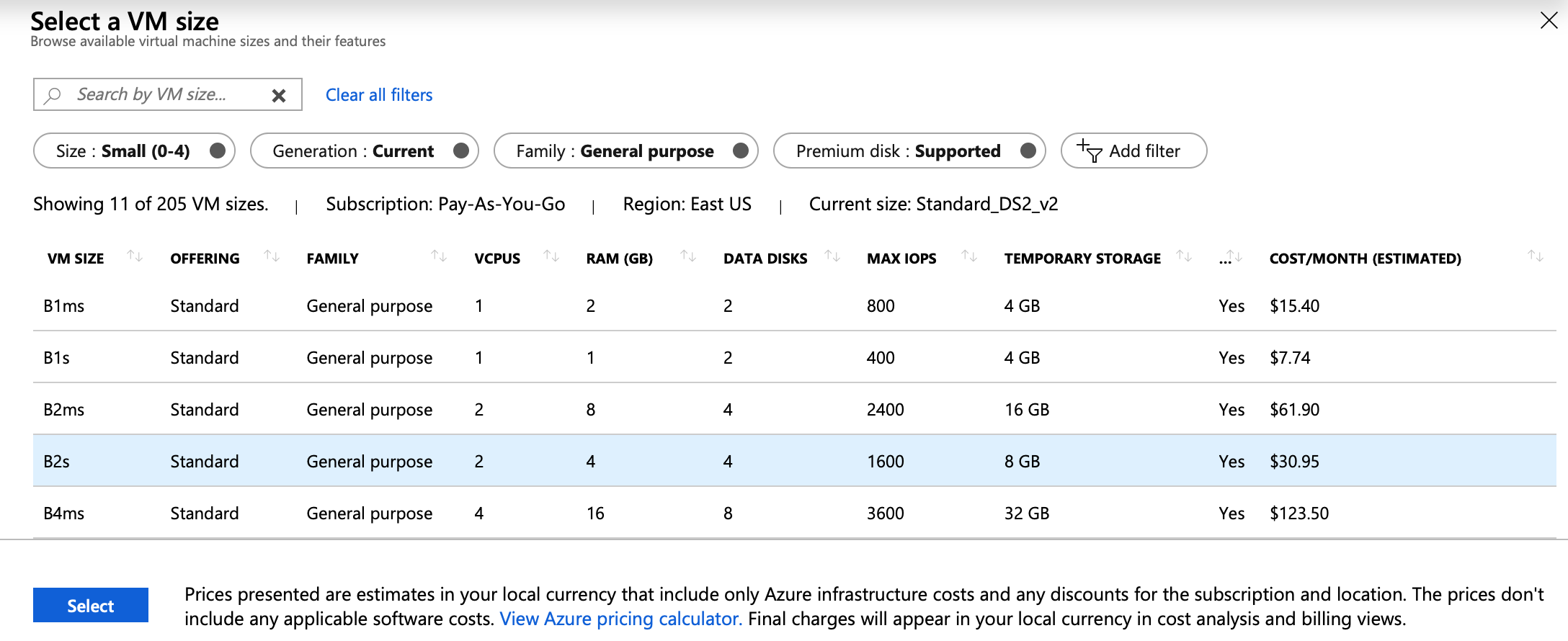This screenshot has height=641, width=1568.
Task: Click the Offering column sort arrows
Action: (x=272, y=256)
